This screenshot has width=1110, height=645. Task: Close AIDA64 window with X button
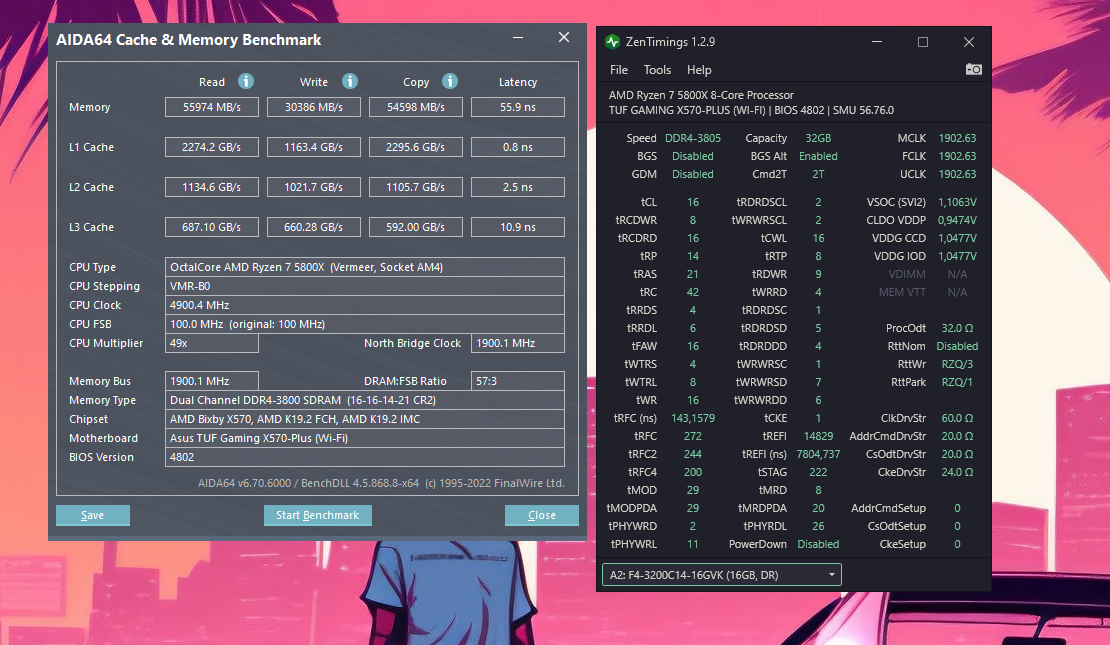point(563,38)
